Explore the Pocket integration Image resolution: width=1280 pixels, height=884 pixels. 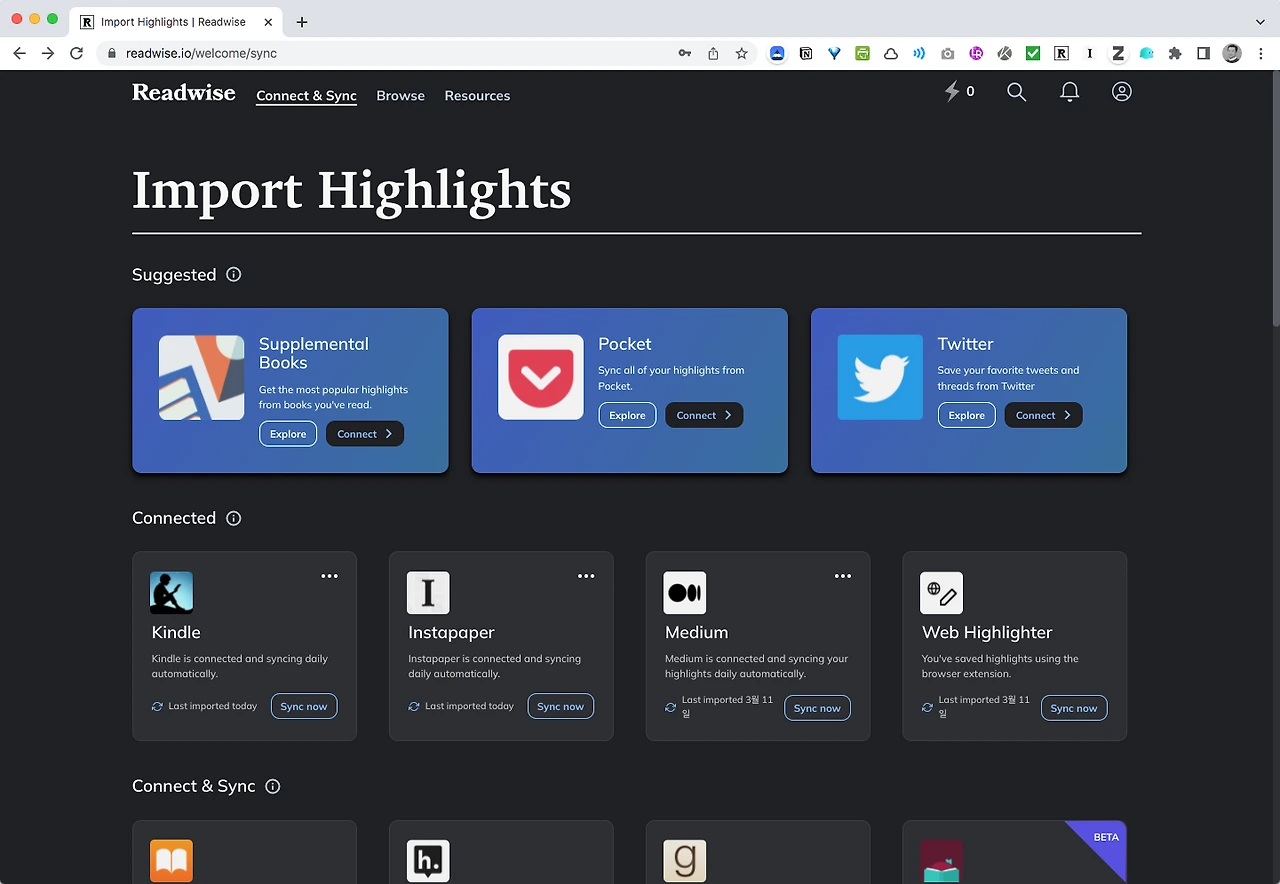point(627,415)
